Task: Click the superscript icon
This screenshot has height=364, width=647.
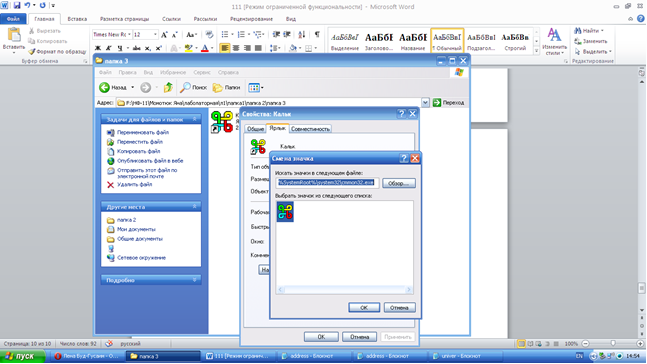Action: click(x=158, y=48)
